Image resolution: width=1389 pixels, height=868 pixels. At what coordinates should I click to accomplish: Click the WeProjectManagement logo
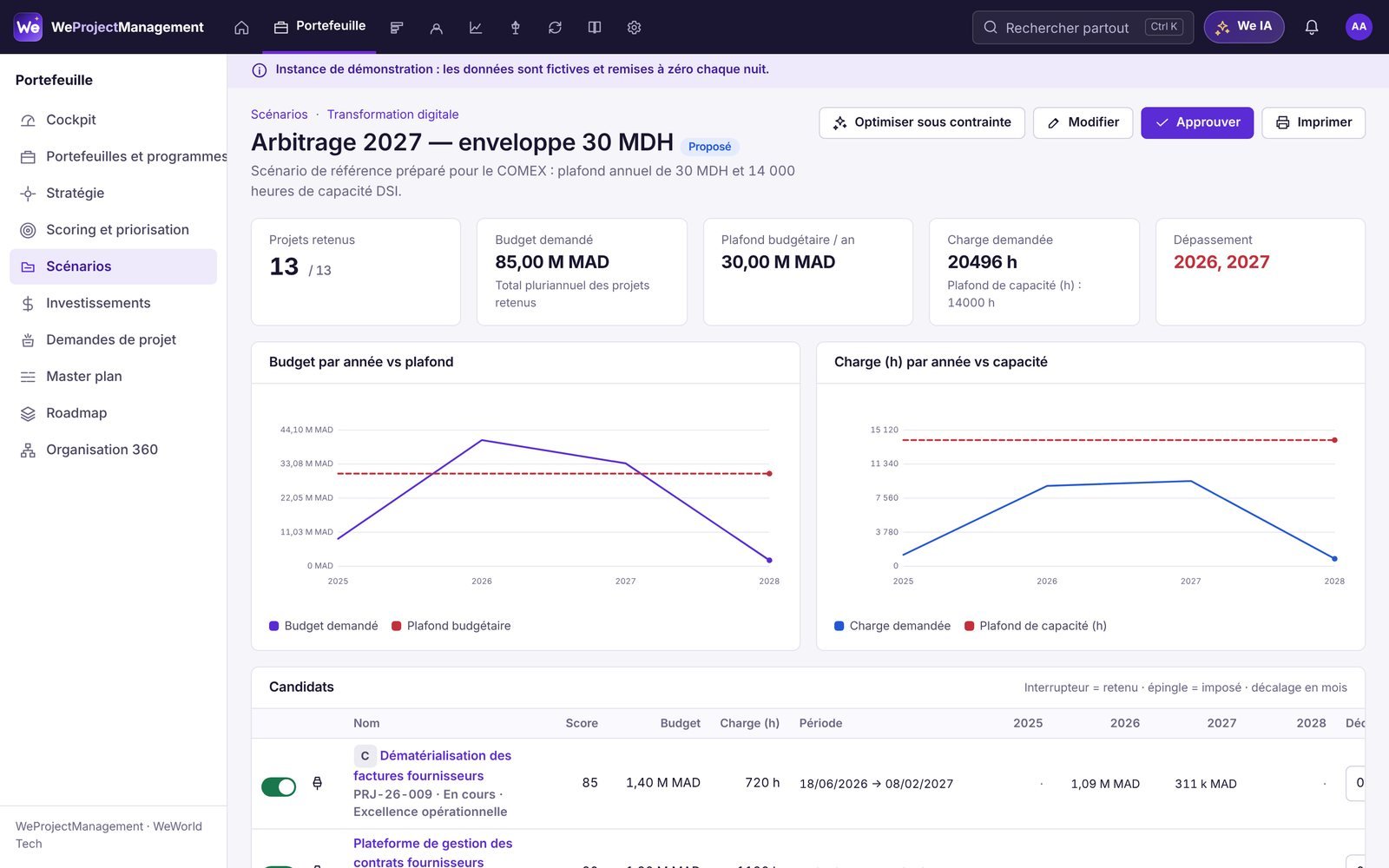click(109, 27)
